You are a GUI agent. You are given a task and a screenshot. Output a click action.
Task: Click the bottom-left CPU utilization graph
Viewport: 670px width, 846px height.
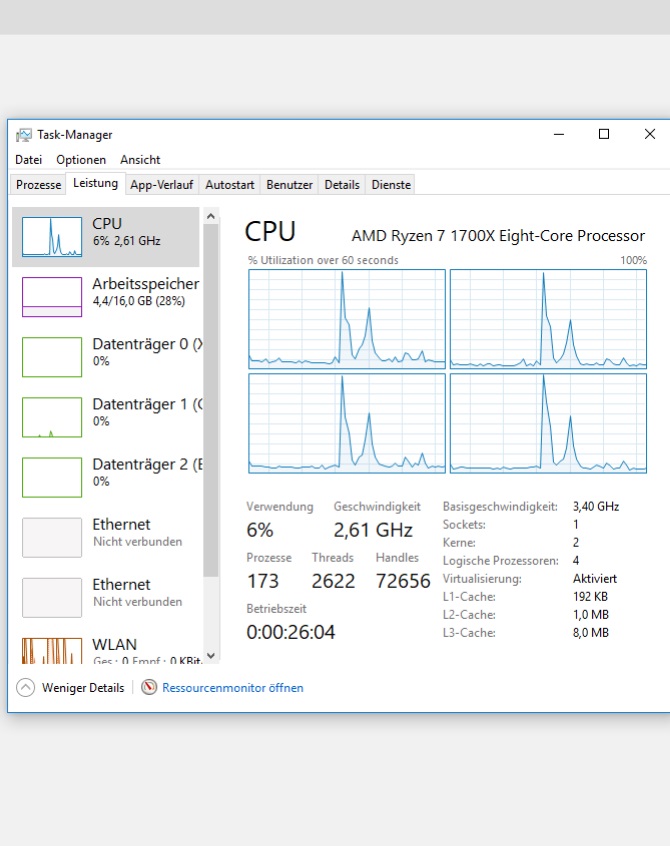pos(347,424)
